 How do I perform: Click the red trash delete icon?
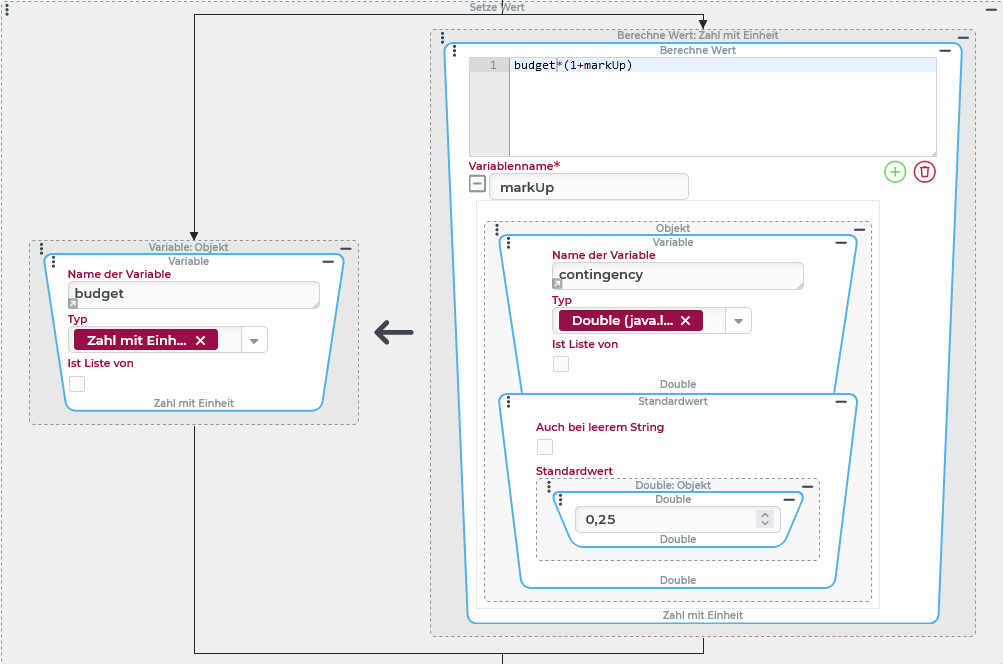point(925,172)
